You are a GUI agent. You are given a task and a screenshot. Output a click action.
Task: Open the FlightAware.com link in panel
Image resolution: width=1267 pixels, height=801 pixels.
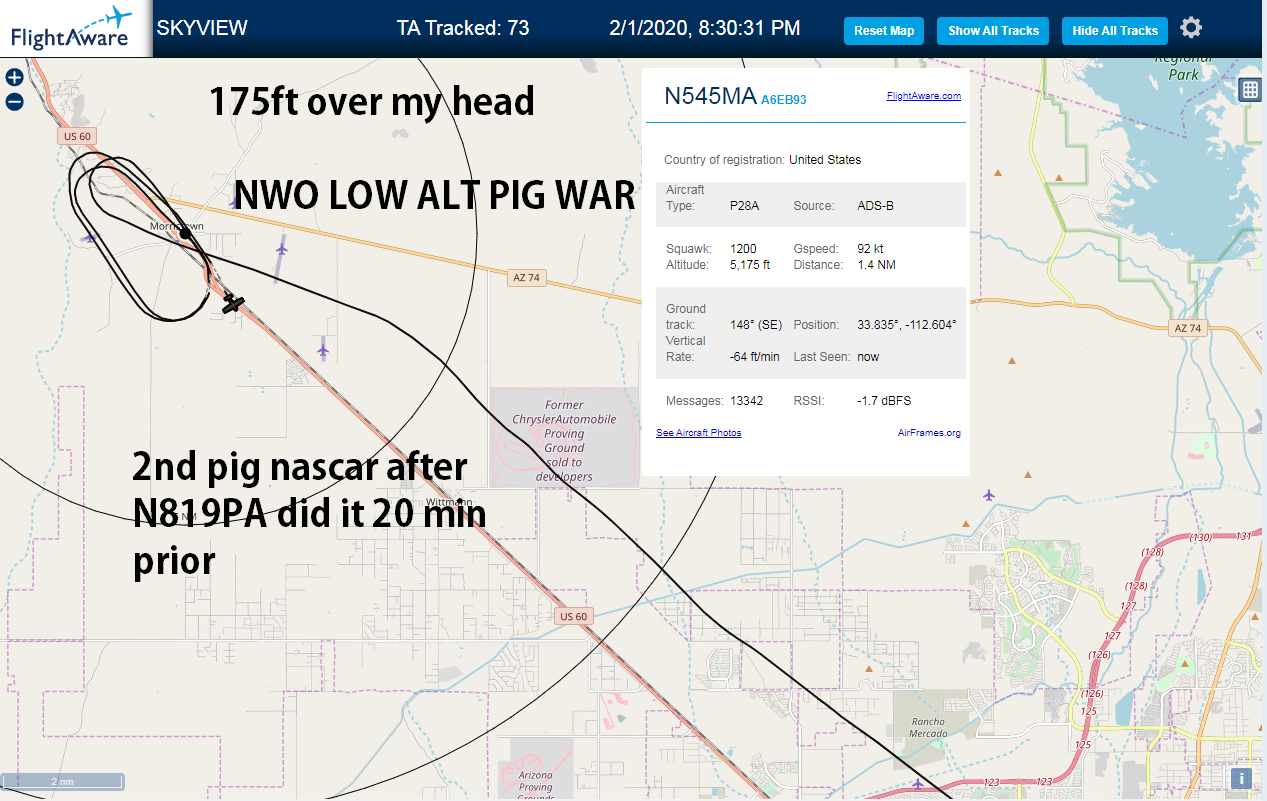(x=923, y=96)
